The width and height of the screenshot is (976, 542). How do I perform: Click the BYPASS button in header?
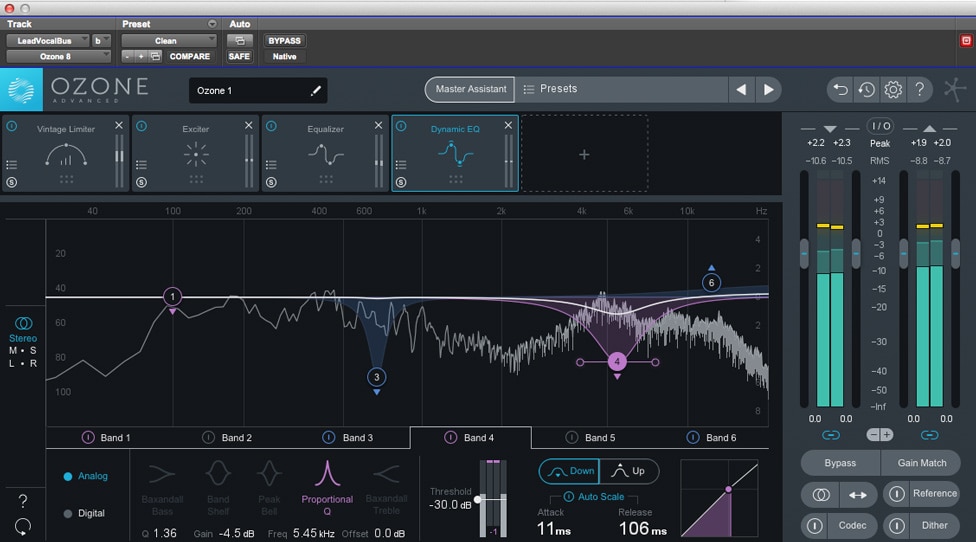click(x=284, y=40)
